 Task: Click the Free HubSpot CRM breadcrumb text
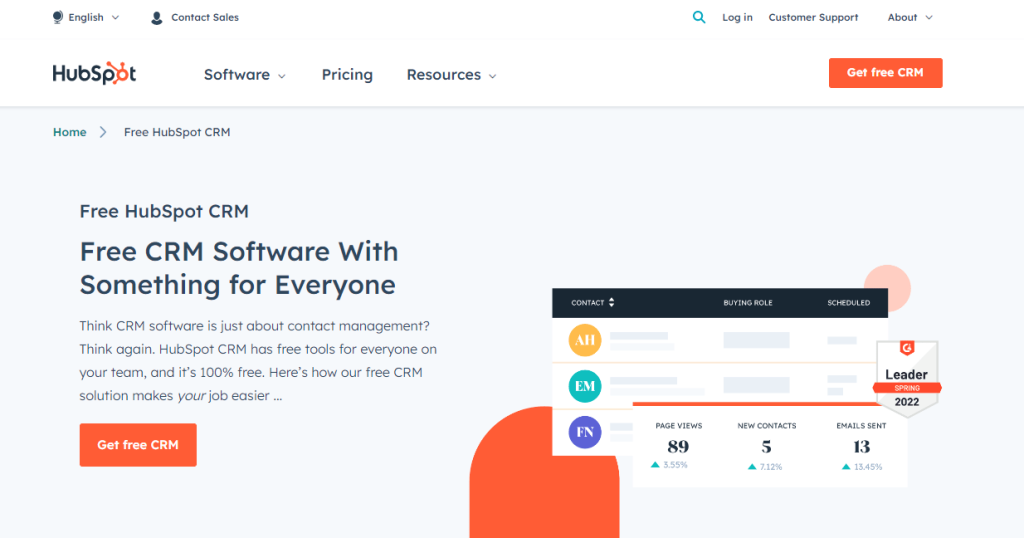[177, 133]
